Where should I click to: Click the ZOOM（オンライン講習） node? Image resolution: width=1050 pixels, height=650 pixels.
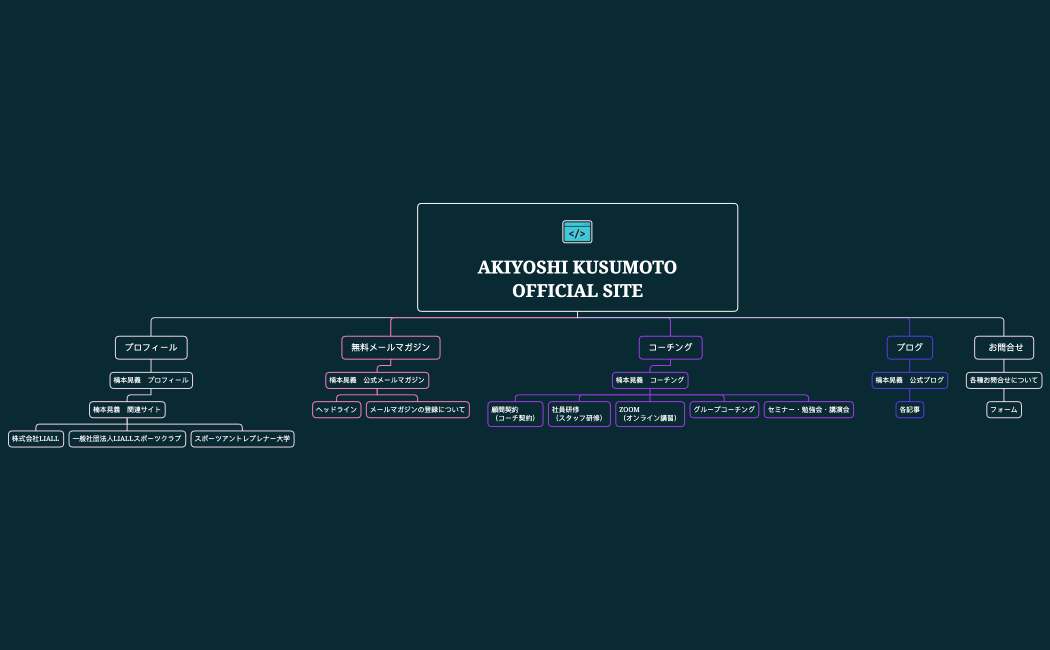(x=650, y=414)
